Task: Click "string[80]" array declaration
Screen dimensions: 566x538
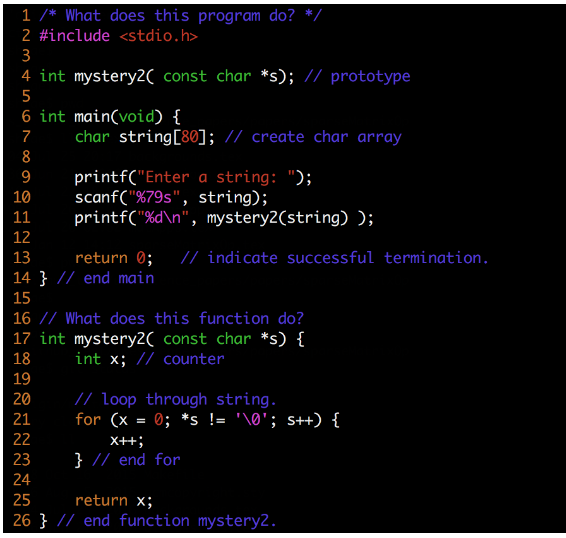Action: tap(162, 137)
